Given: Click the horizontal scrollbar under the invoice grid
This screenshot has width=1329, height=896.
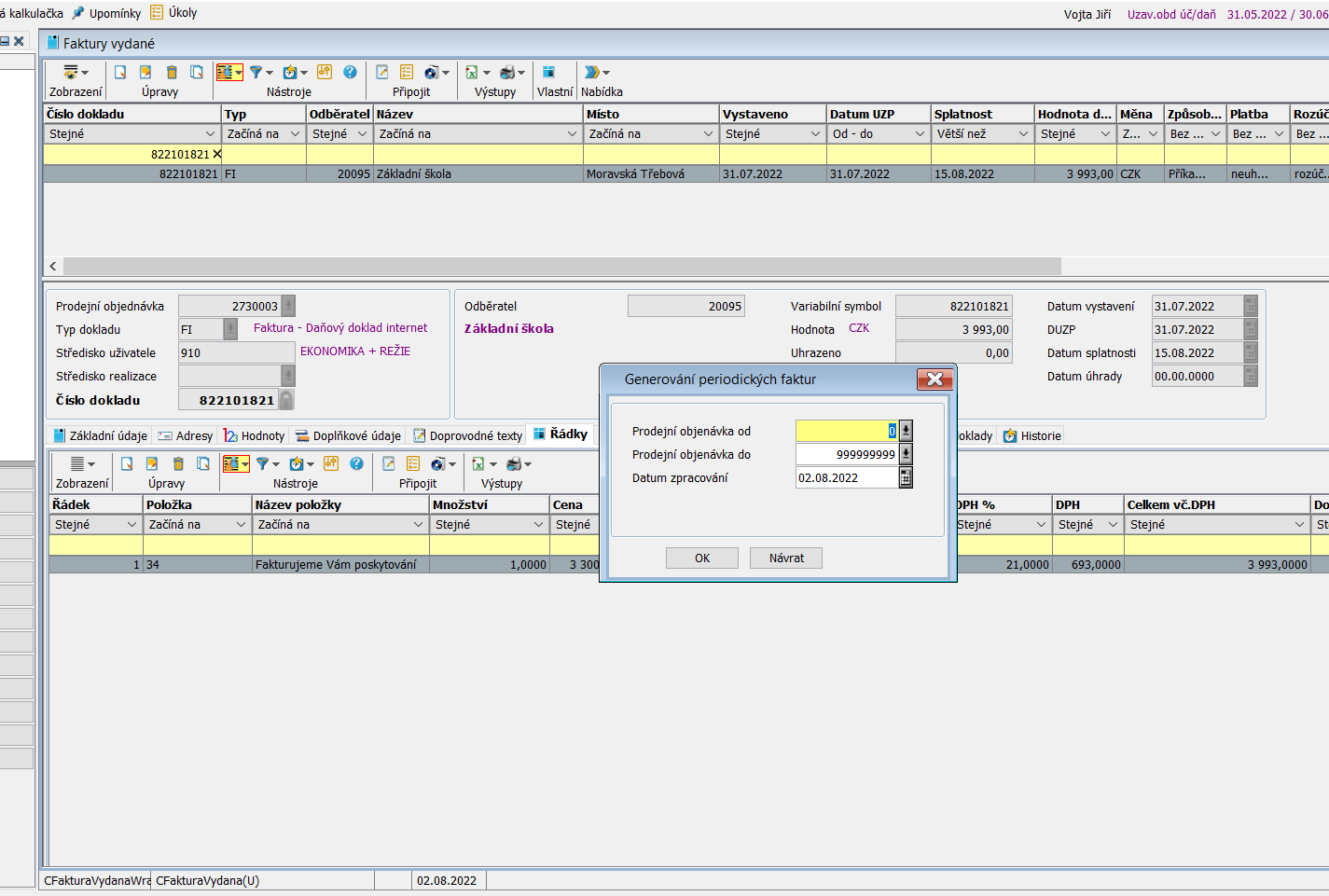Looking at the screenshot, I should coord(561,266).
